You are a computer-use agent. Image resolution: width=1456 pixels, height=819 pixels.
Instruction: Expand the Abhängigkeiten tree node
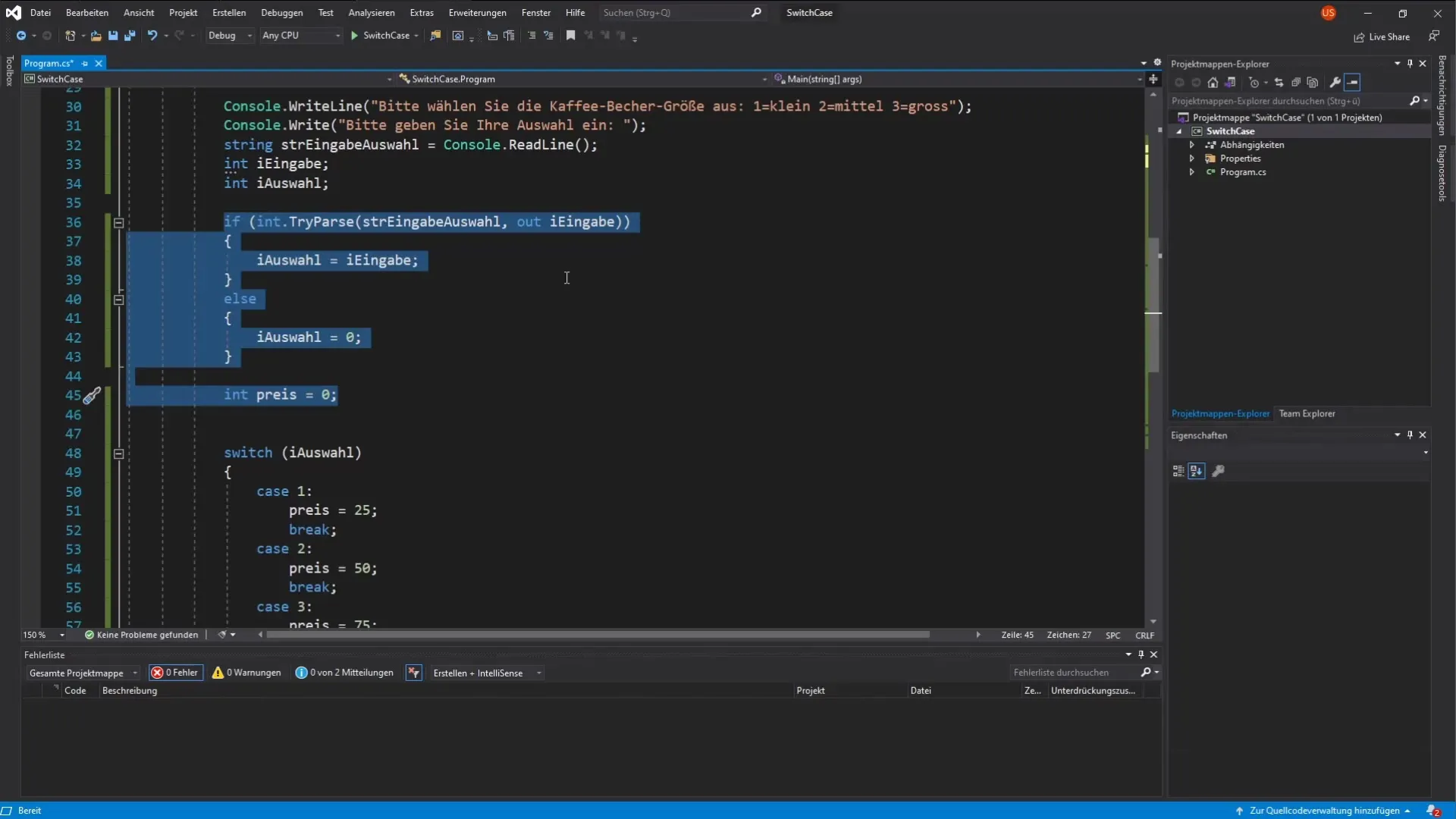pos(1192,146)
